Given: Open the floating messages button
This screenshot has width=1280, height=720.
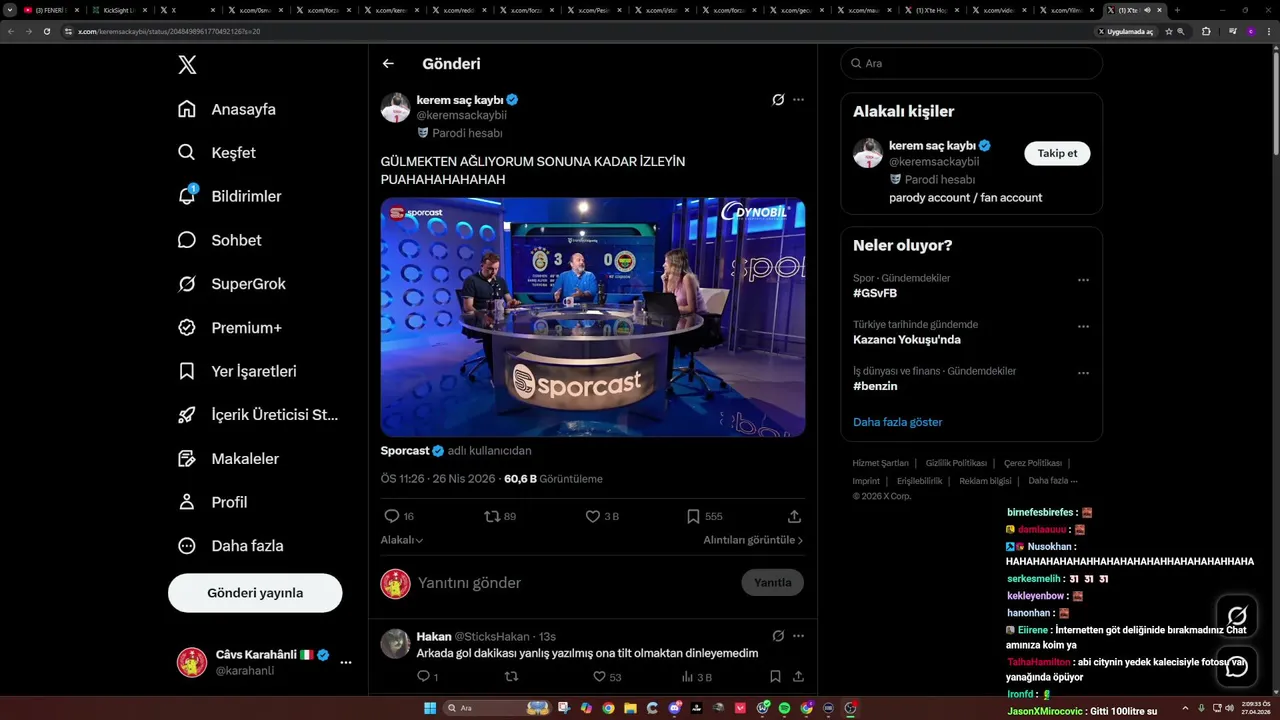Looking at the screenshot, I should pos(1237,666).
